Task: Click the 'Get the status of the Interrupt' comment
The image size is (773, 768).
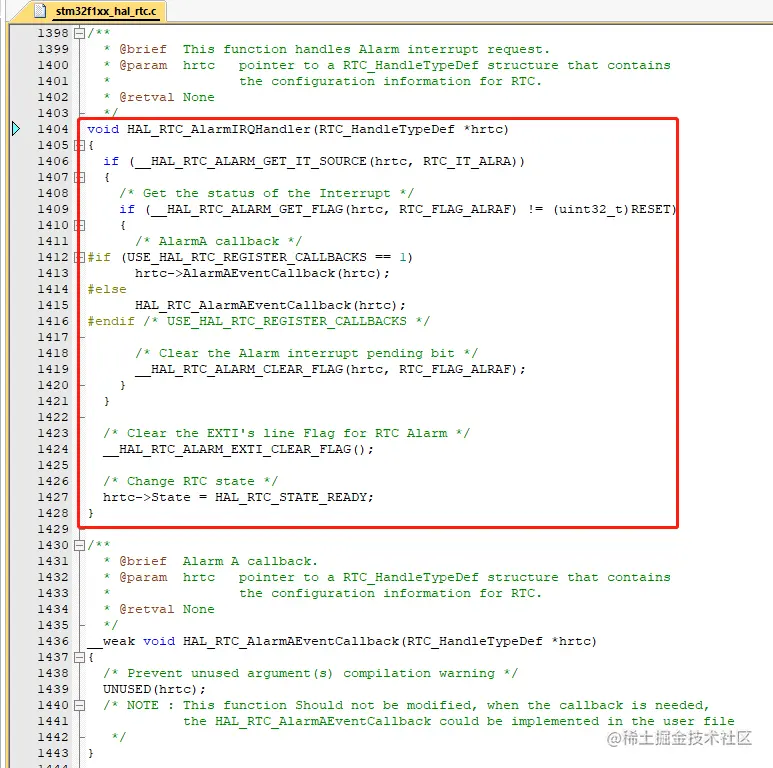Action: coord(267,193)
